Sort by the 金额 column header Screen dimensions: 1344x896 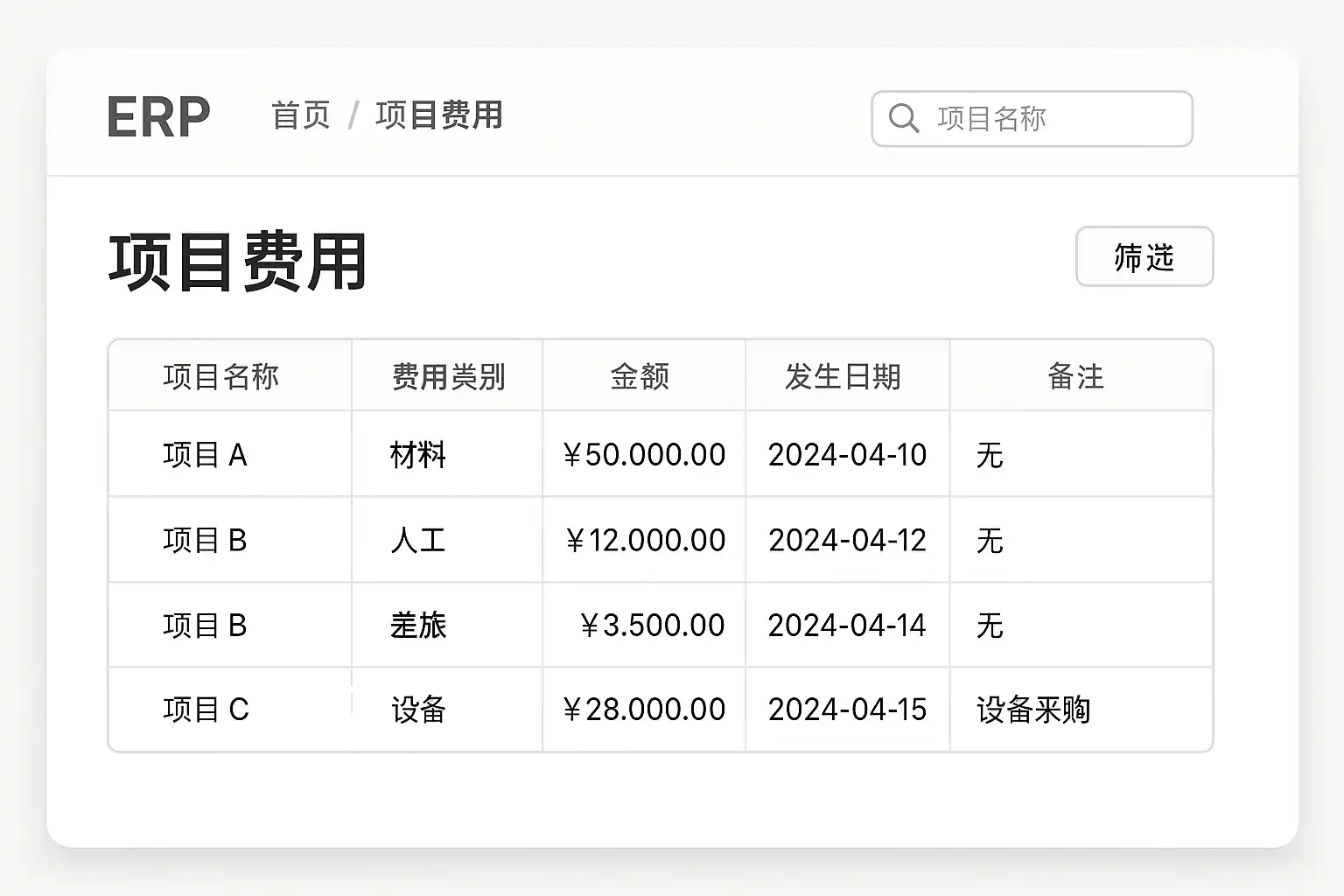(x=640, y=377)
